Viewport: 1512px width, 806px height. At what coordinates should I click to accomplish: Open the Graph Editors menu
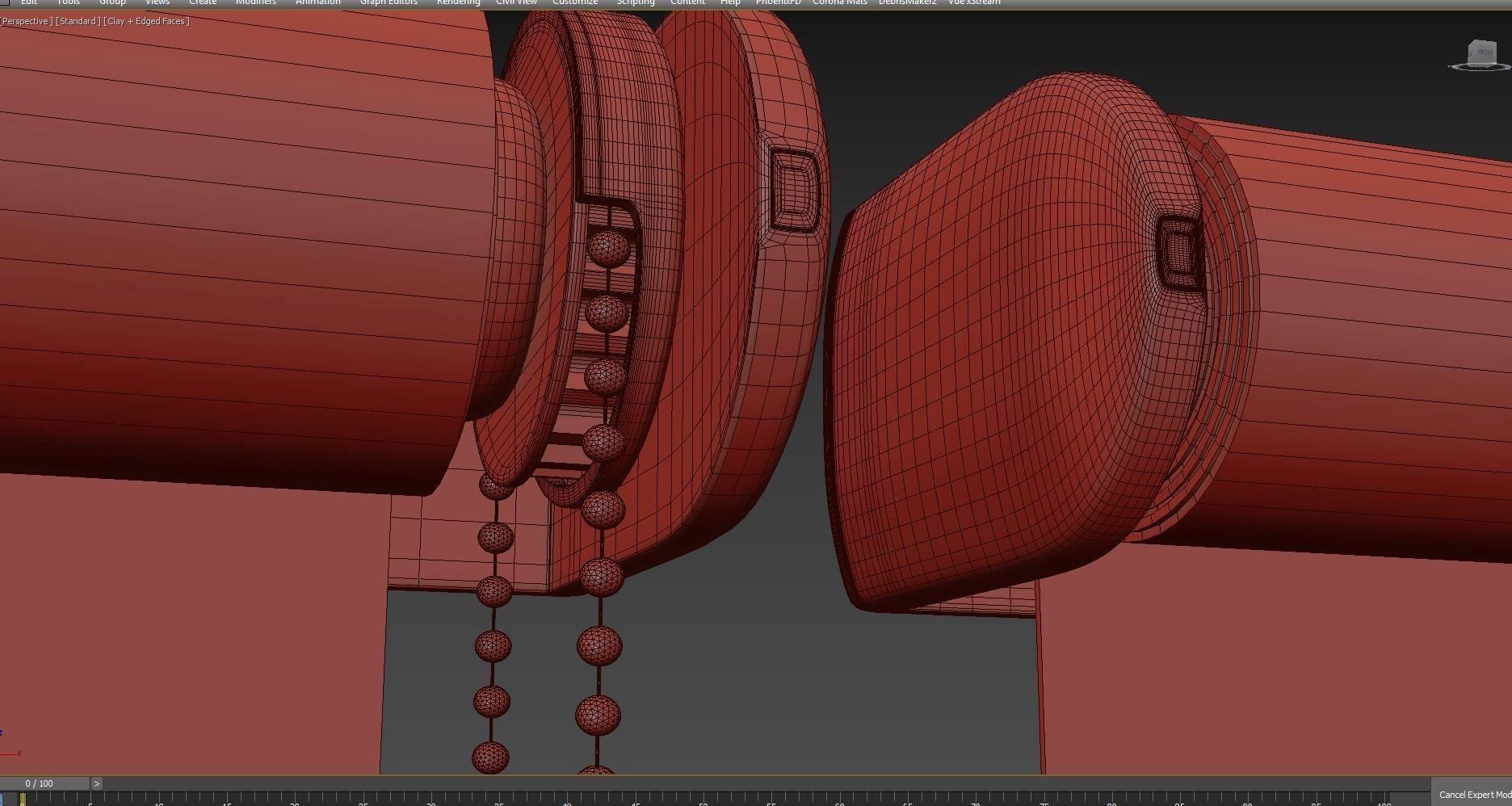pyautogui.click(x=388, y=2)
